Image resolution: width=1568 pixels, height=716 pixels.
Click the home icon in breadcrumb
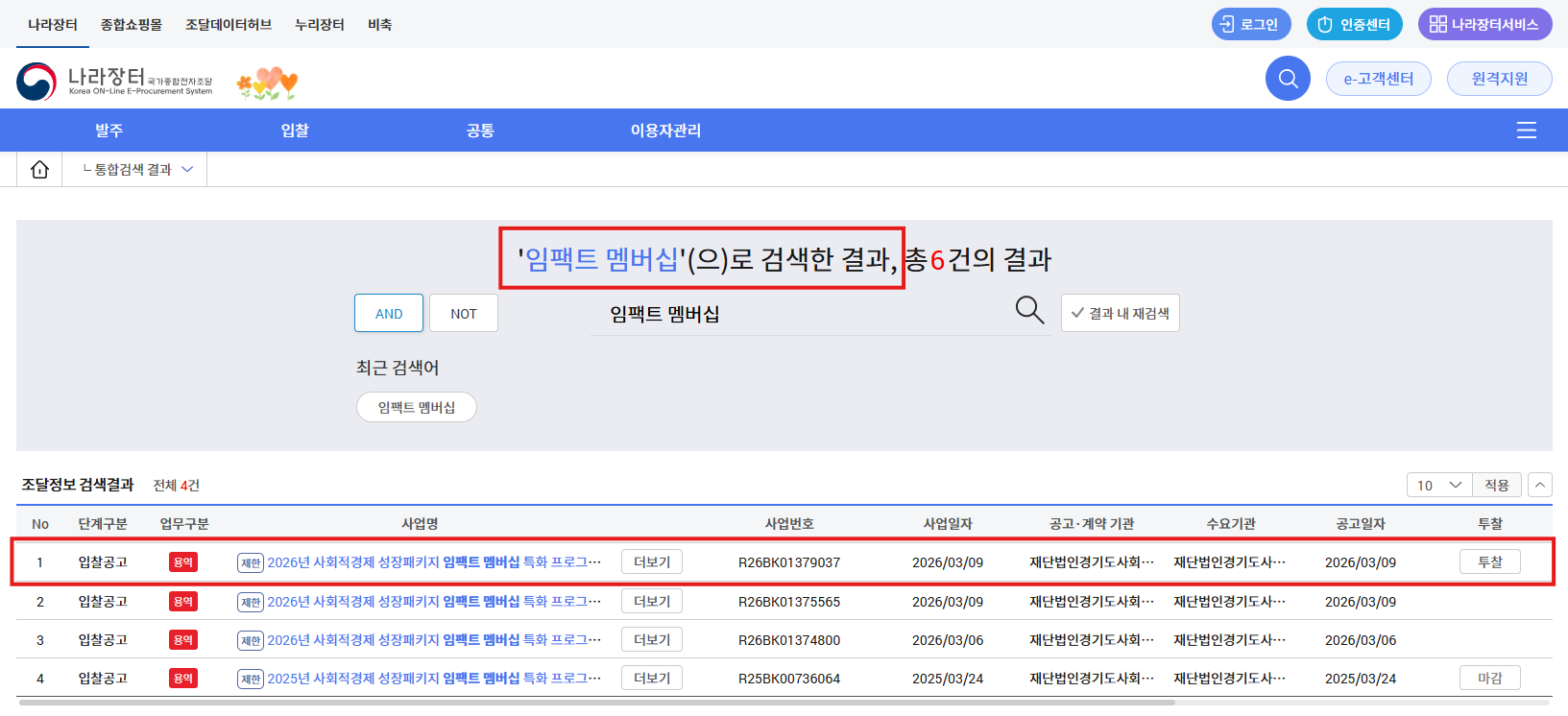click(x=39, y=169)
